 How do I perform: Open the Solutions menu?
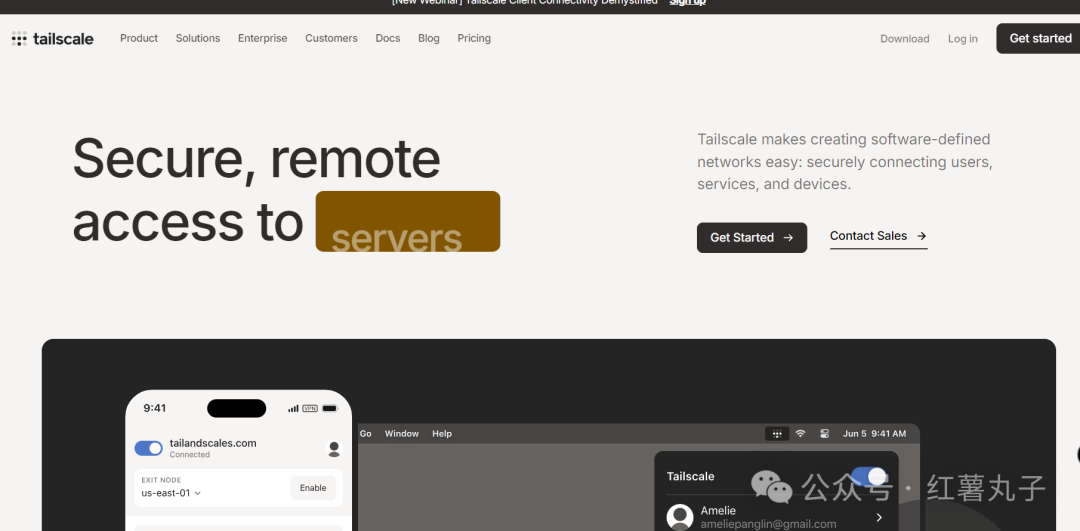tap(198, 39)
